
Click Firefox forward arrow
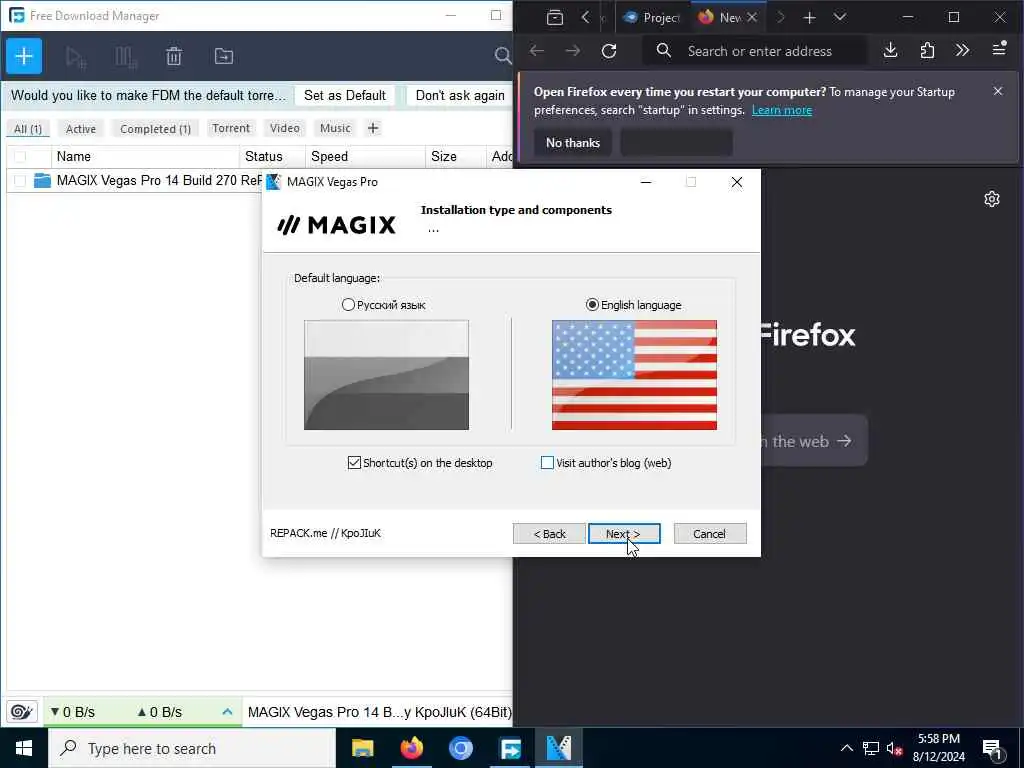(x=573, y=51)
